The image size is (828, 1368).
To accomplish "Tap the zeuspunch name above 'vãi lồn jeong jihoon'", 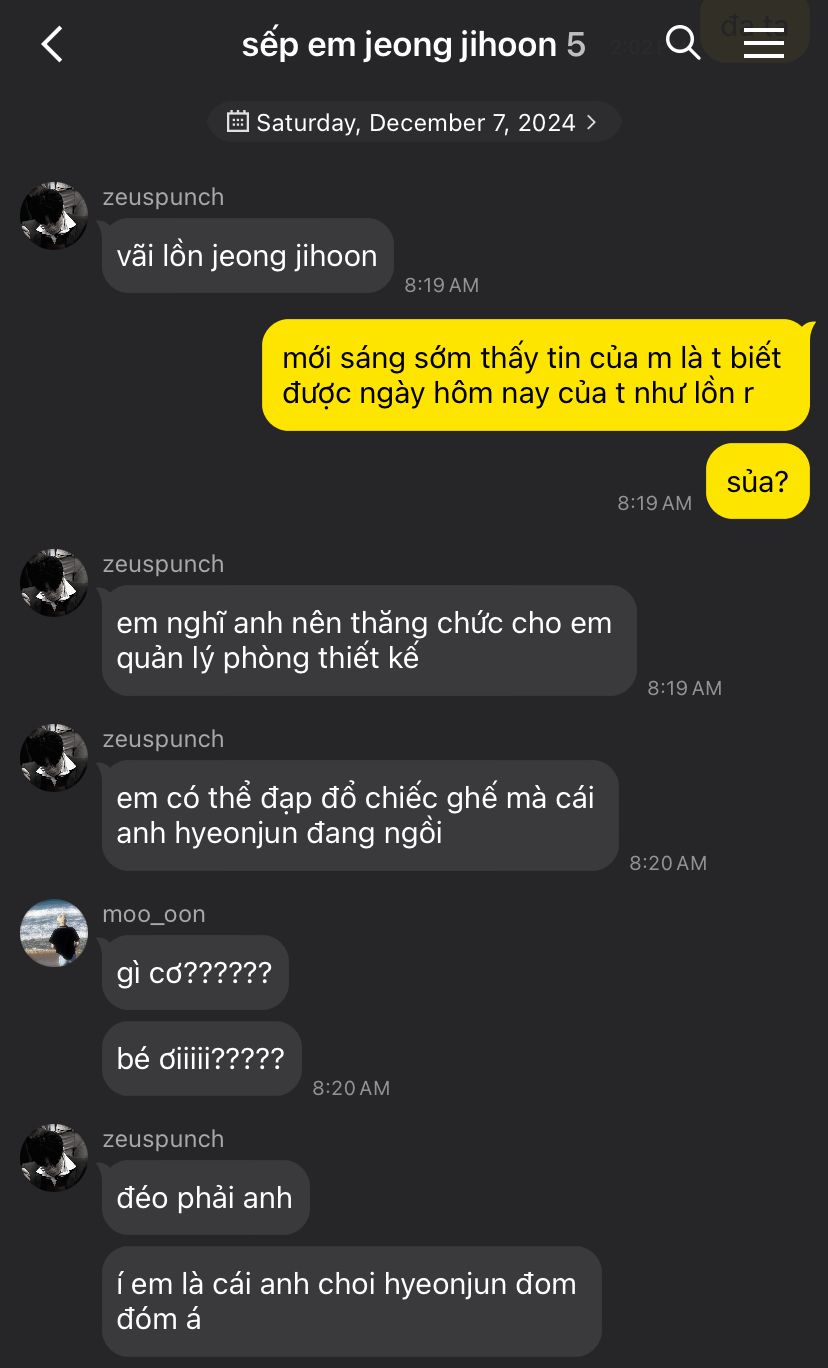I will (163, 197).
